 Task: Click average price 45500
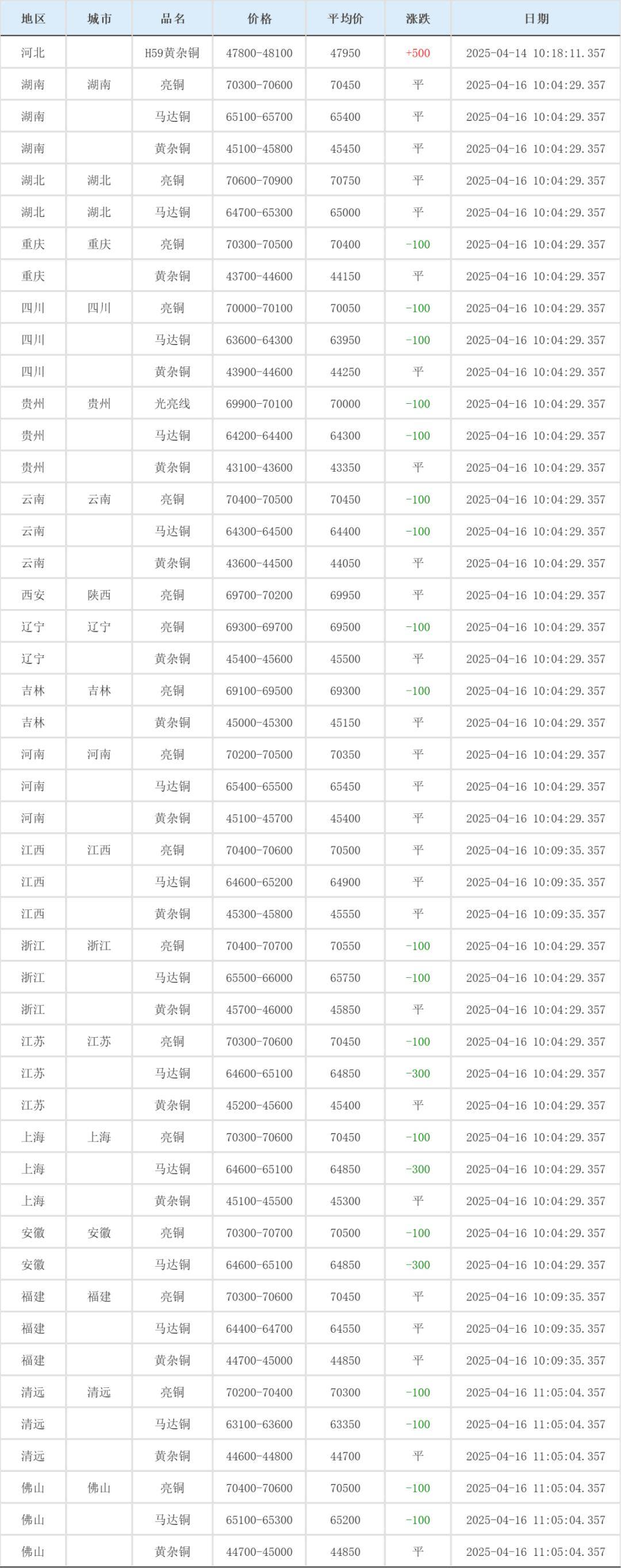(346, 659)
